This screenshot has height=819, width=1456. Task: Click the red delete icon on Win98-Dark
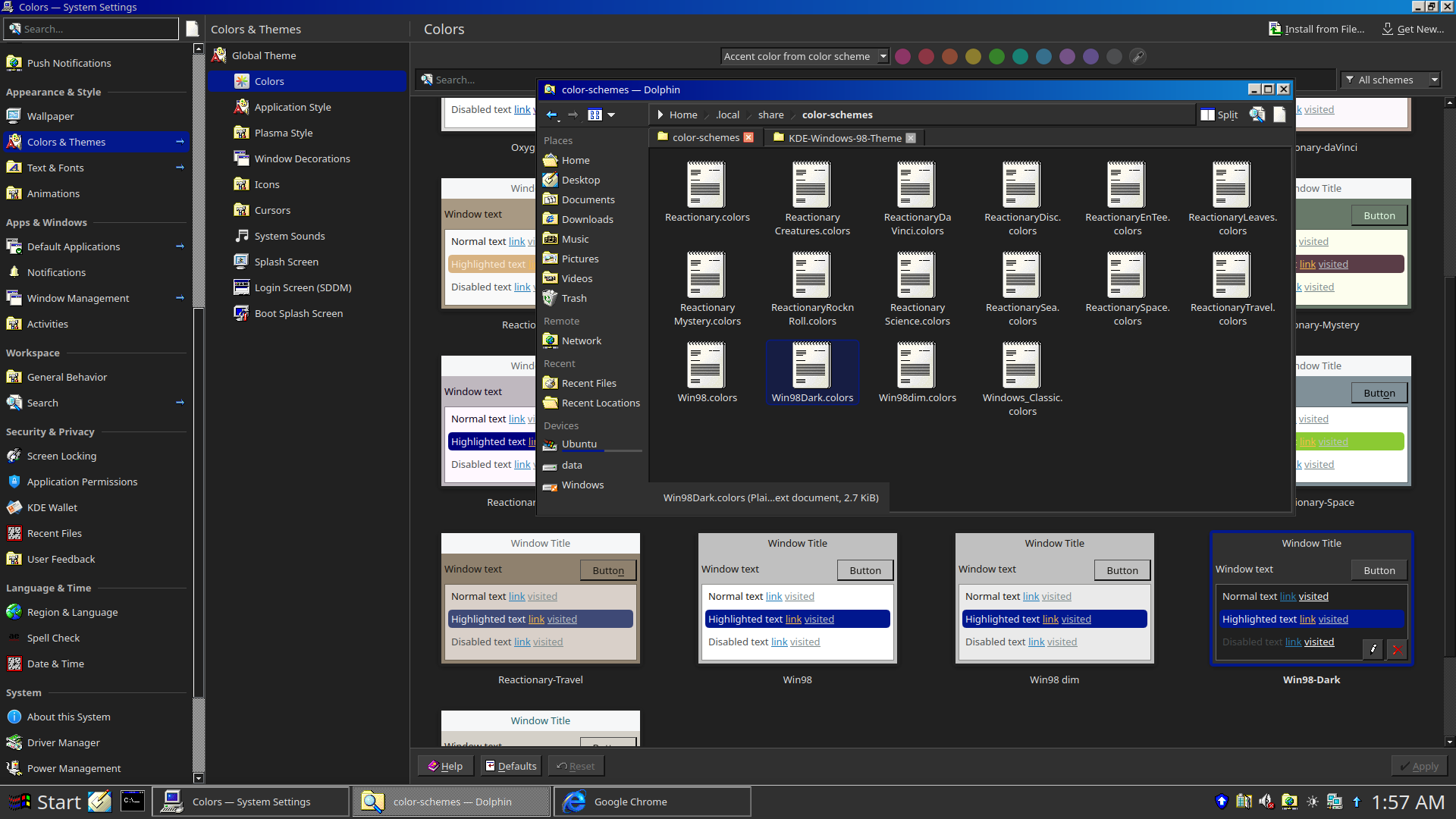point(1396,649)
